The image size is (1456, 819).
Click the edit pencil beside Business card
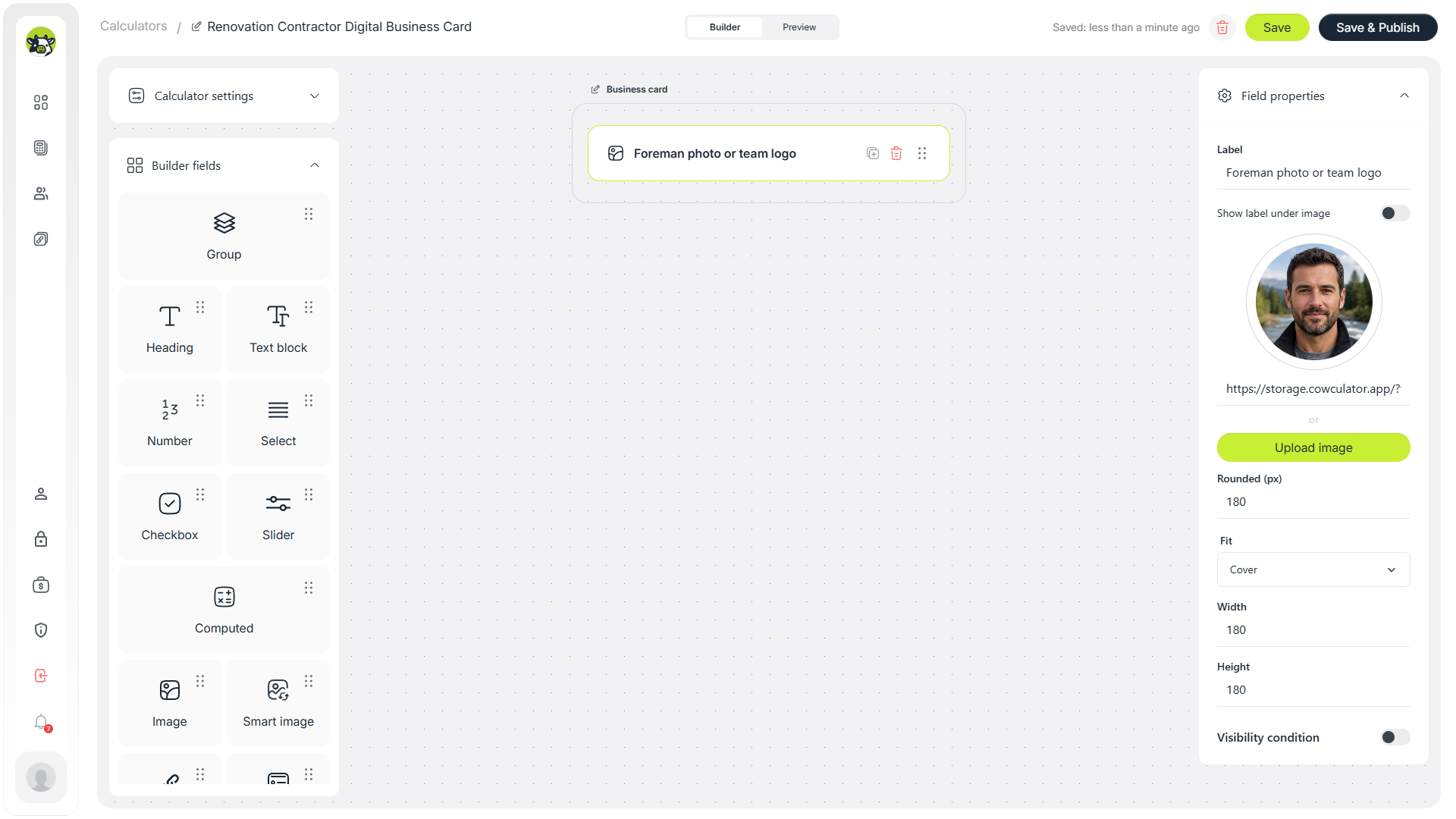pyautogui.click(x=595, y=89)
